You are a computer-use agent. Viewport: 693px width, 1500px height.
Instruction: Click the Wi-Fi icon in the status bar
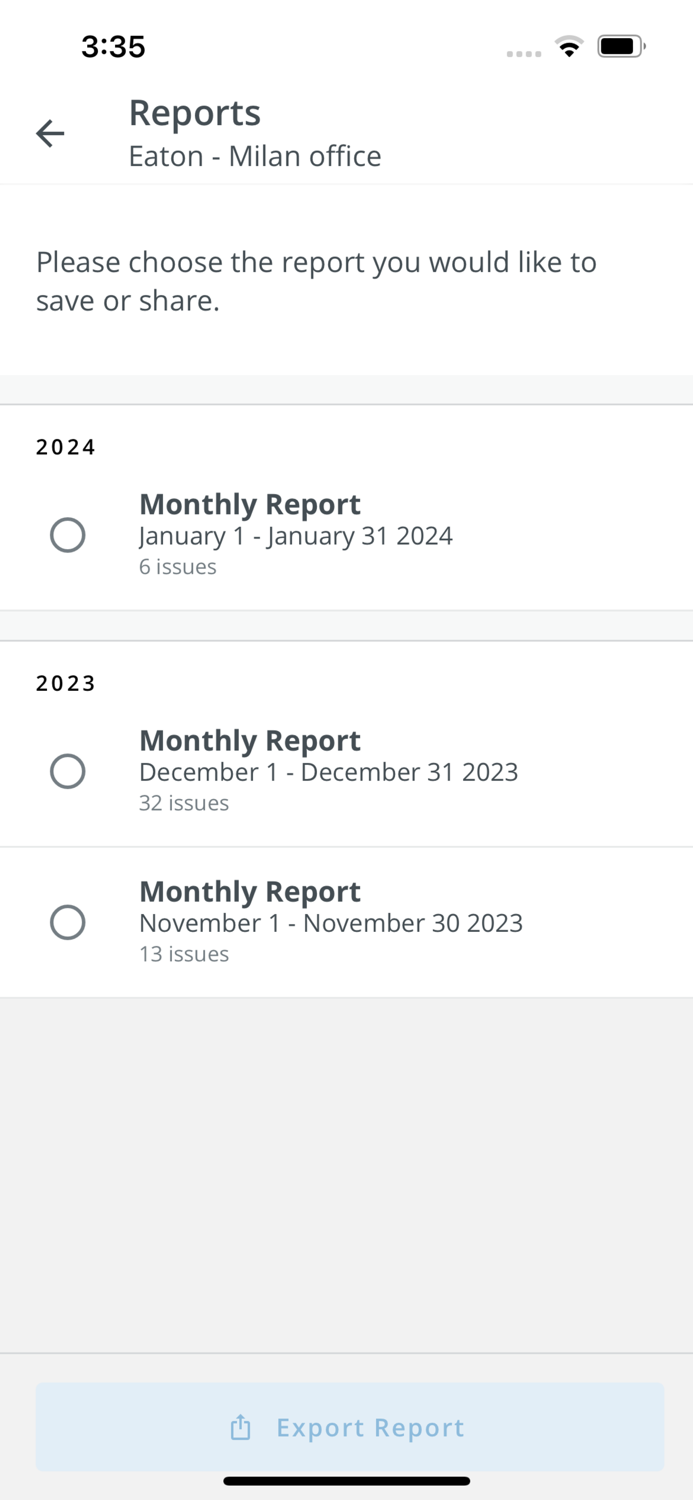point(568,46)
